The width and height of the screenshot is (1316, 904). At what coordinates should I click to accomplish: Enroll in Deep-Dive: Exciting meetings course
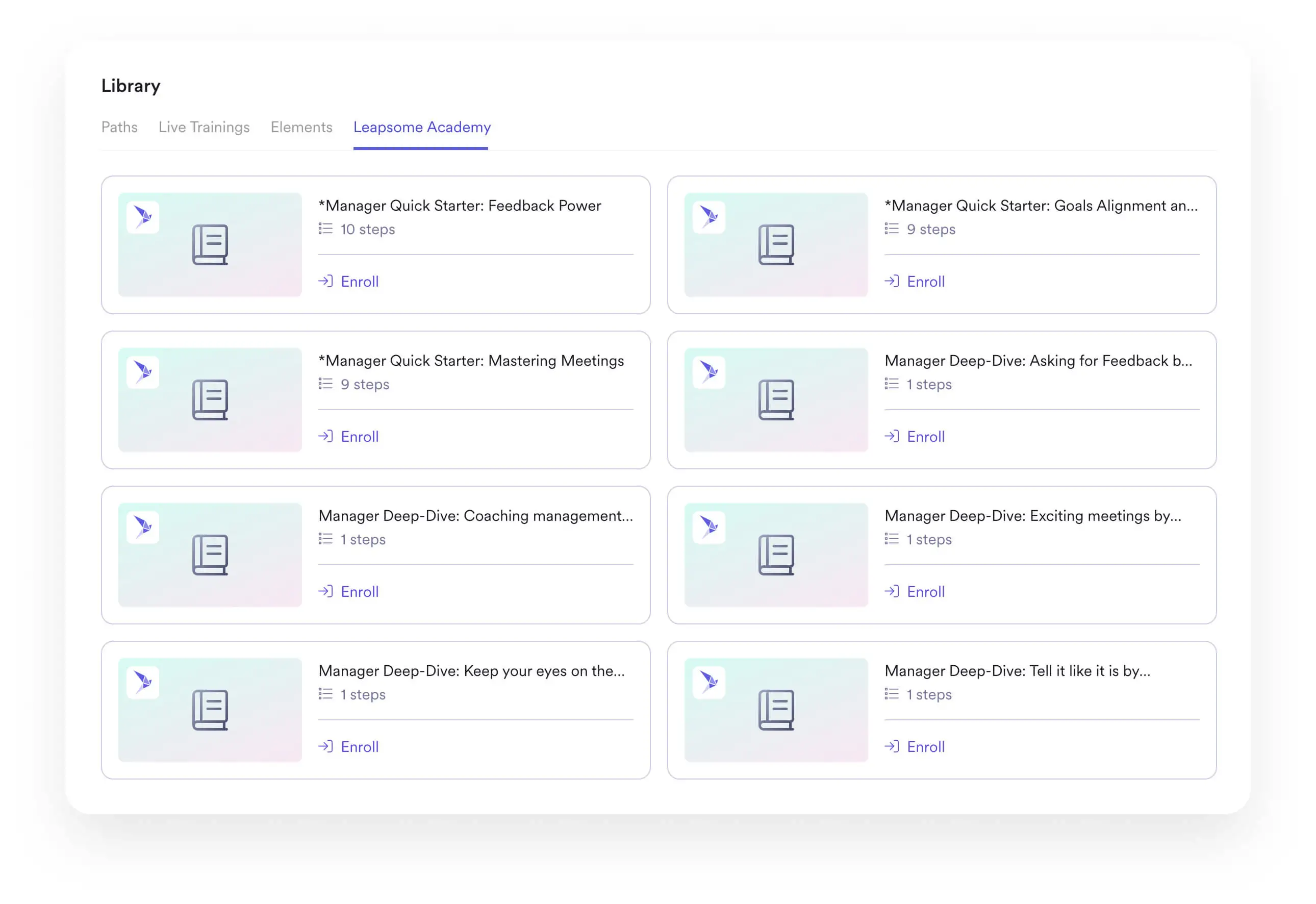(915, 592)
